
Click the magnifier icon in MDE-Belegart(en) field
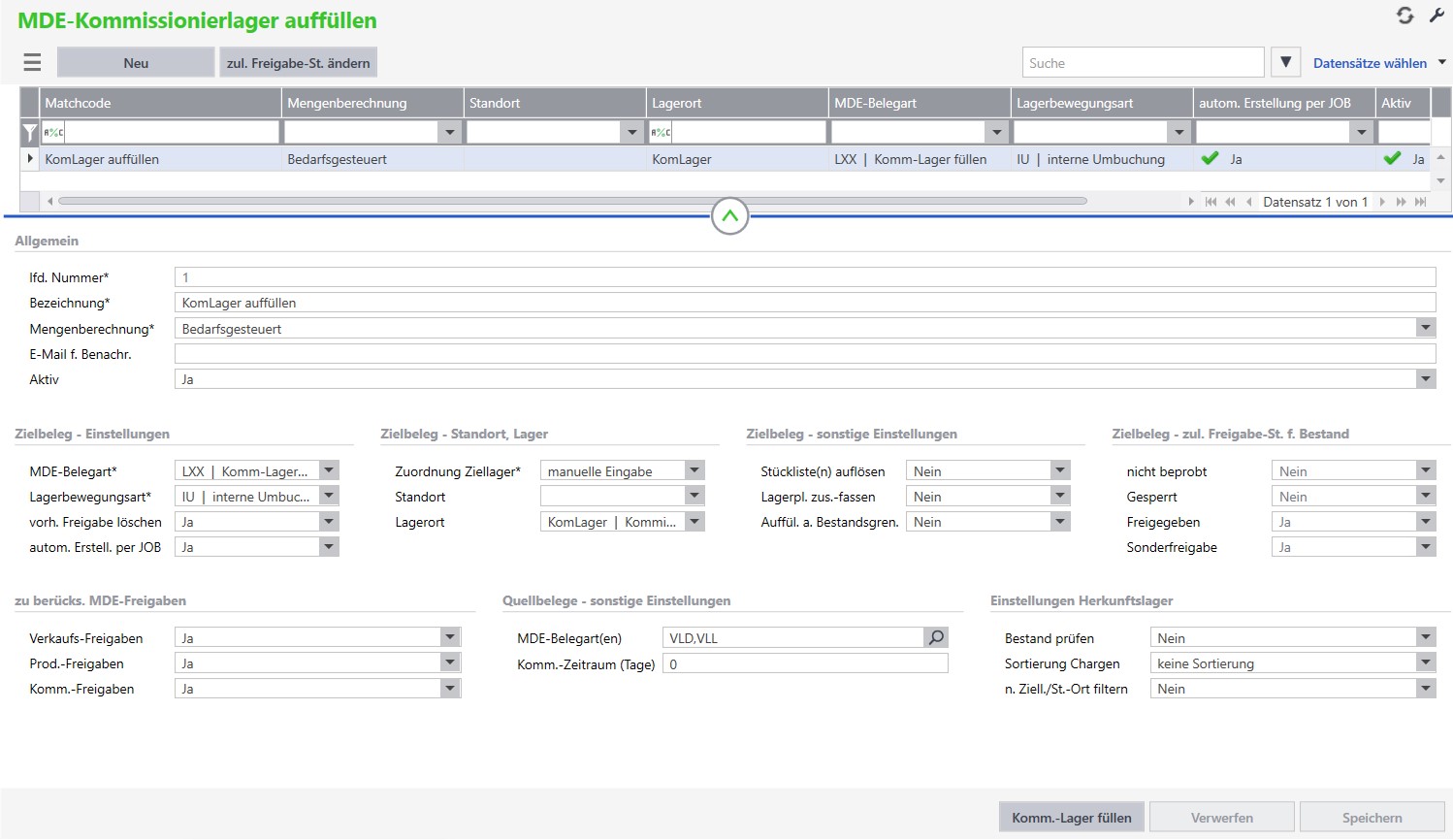(936, 637)
